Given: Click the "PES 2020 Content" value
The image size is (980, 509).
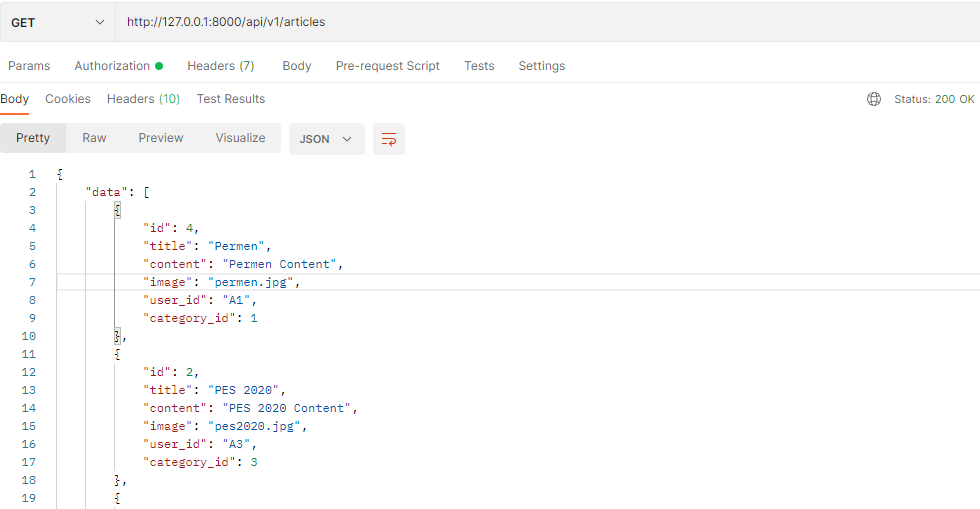Looking at the screenshot, I should point(286,408).
